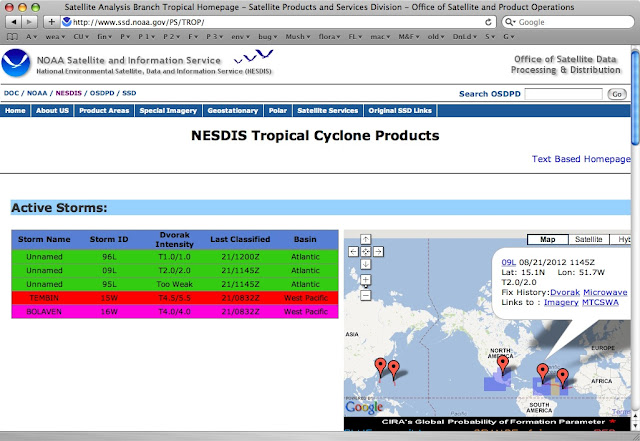
Task: Click the Google logo on the map
Action: [x=364, y=407]
